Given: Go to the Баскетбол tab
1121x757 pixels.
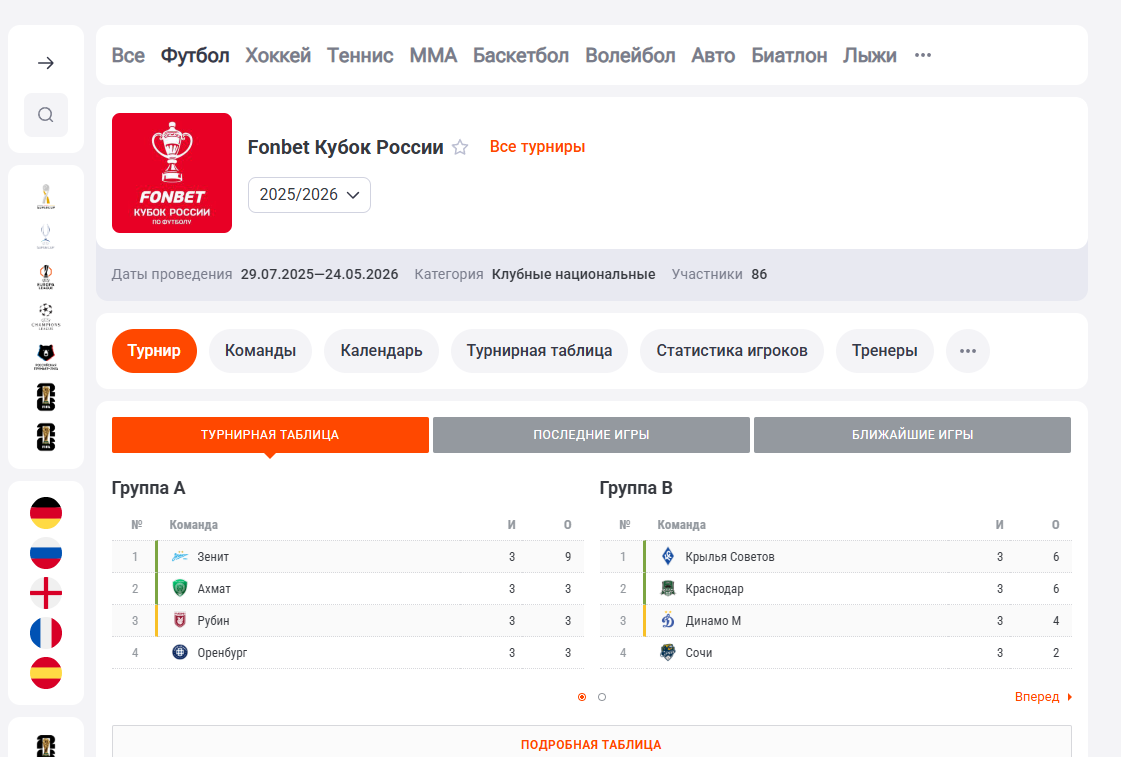Looking at the screenshot, I should pyautogui.click(x=521, y=55).
